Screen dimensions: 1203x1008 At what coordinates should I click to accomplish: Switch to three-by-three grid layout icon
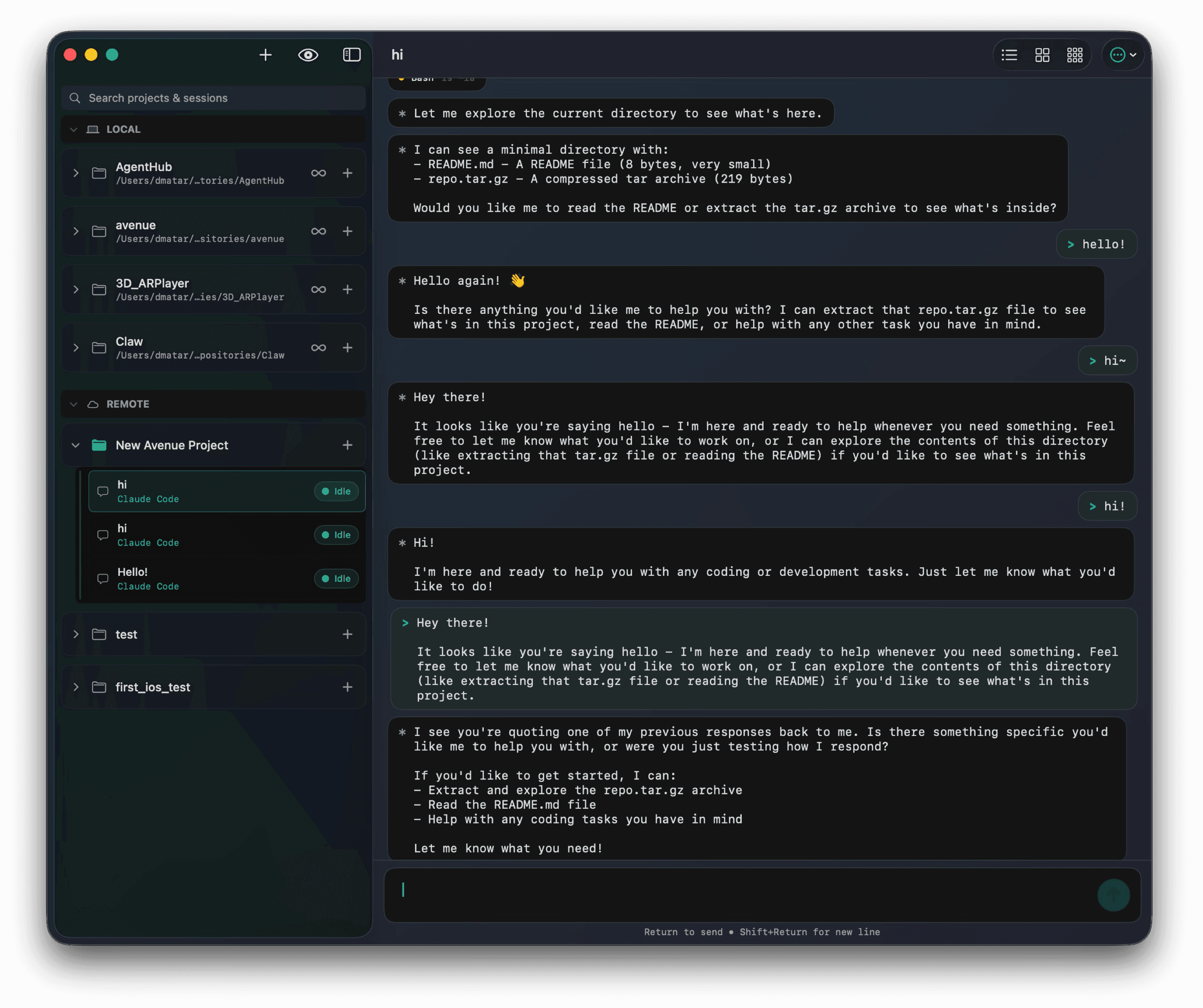click(x=1075, y=55)
